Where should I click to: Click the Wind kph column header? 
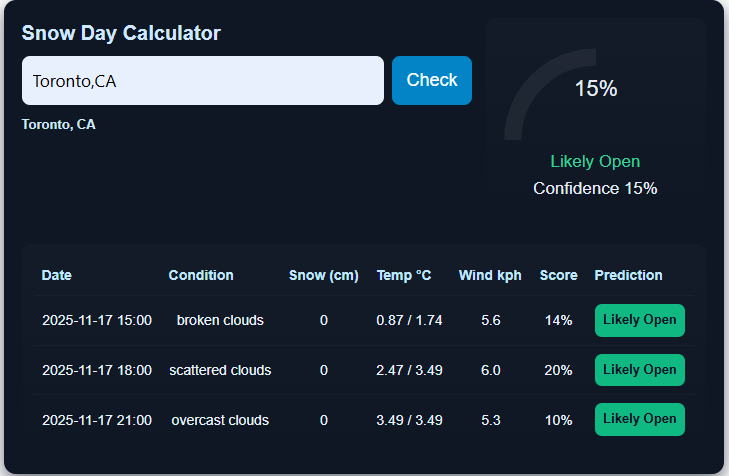pos(490,275)
